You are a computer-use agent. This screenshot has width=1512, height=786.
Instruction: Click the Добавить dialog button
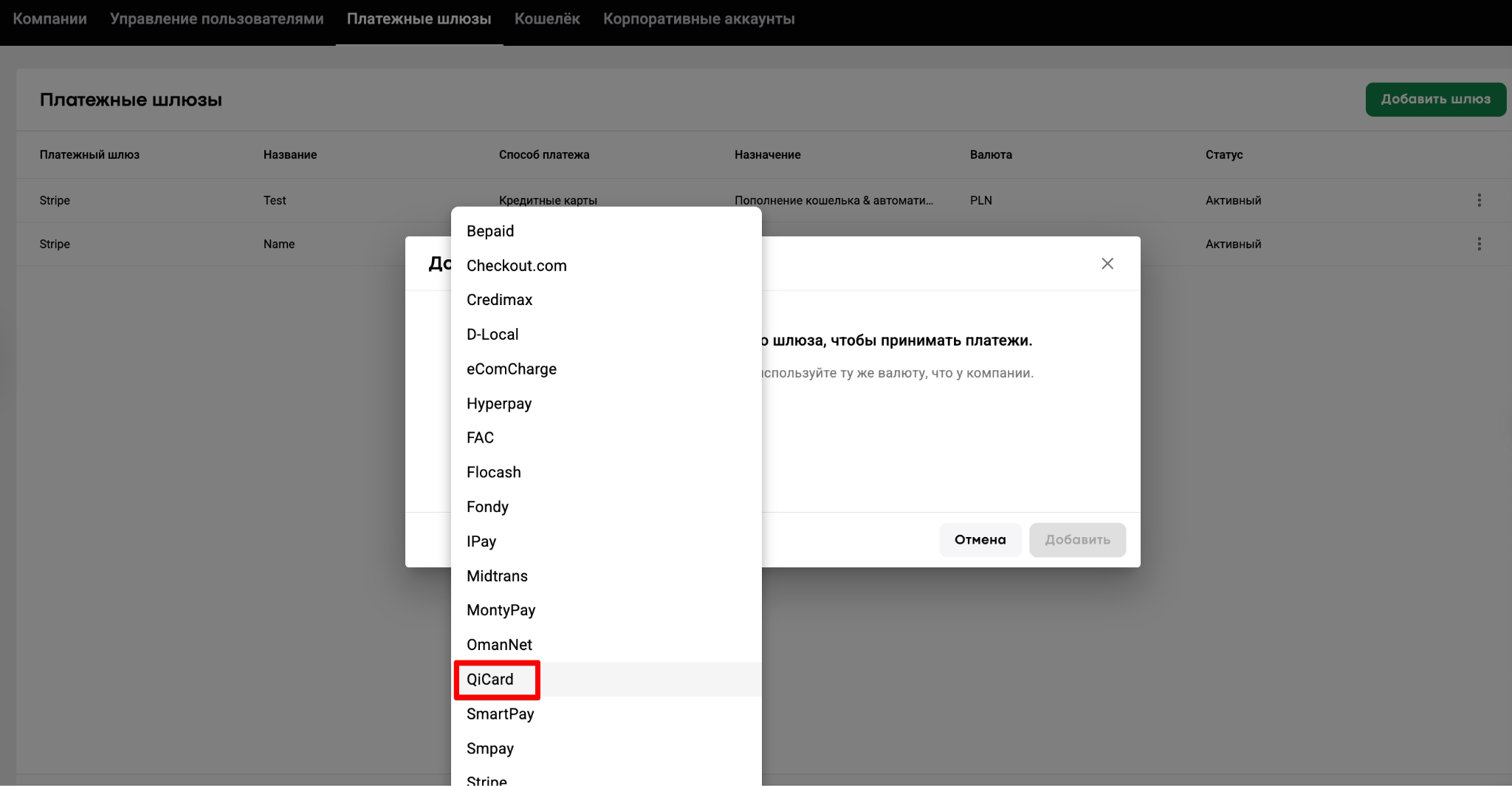point(1077,540)
